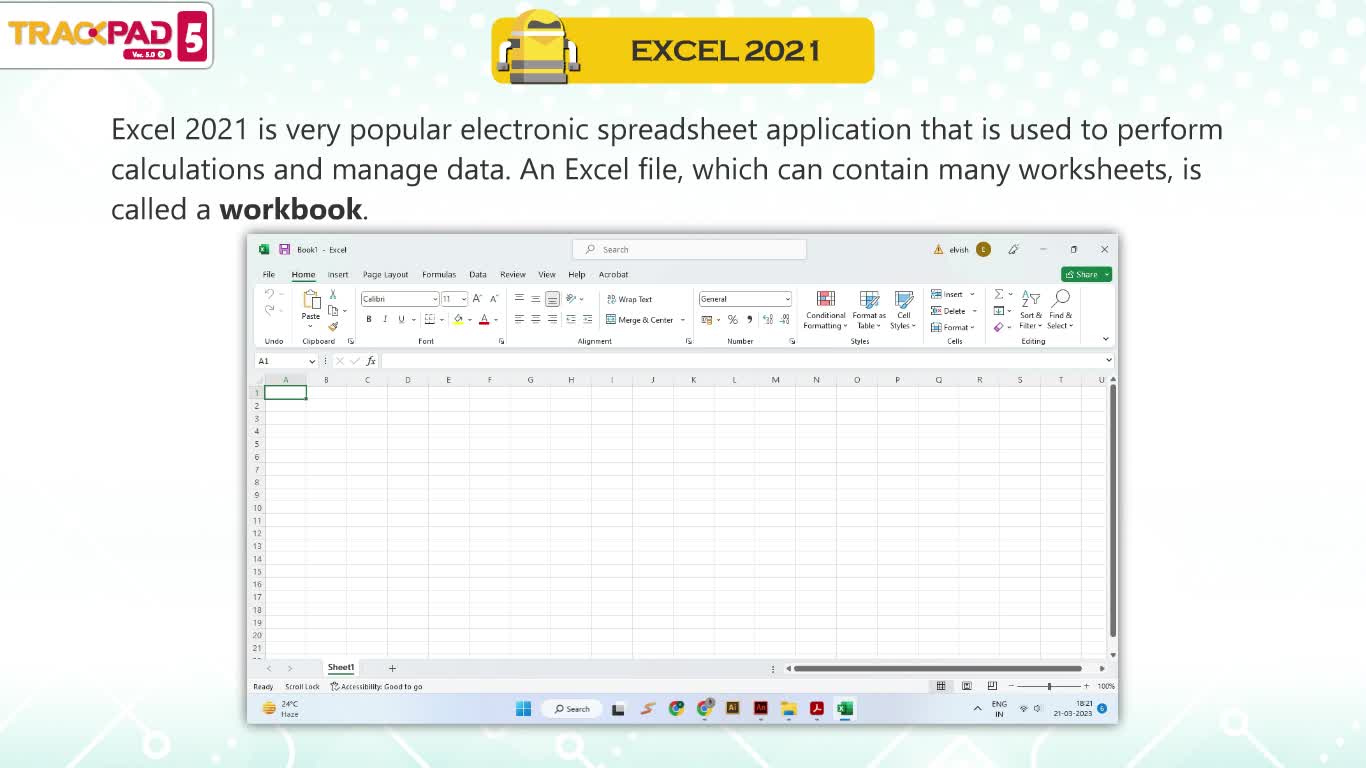Open the Excel icon in Windows taskbar
The image size is (1366, 768).
pyautogui.click(x=844, y=708)
